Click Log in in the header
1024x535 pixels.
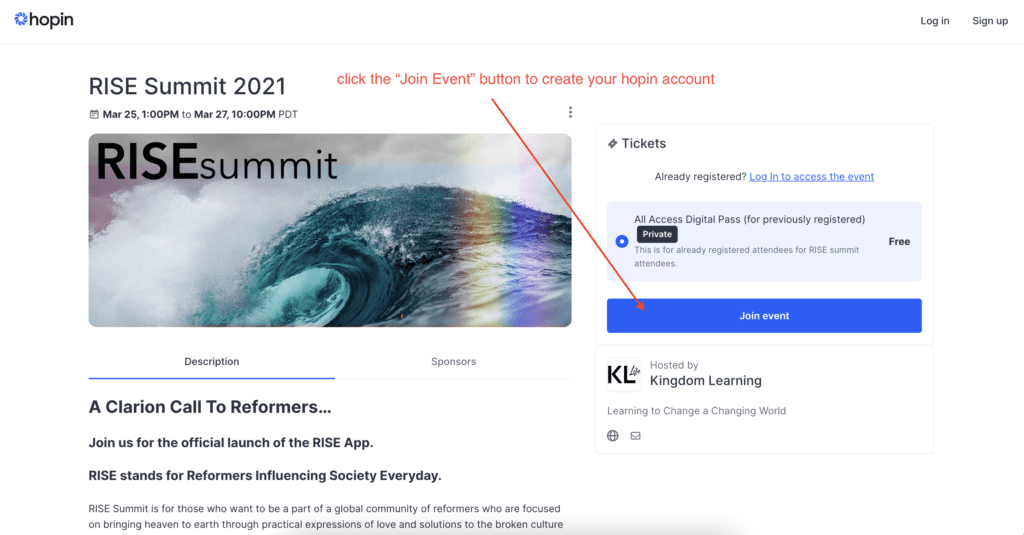[934, 21]
